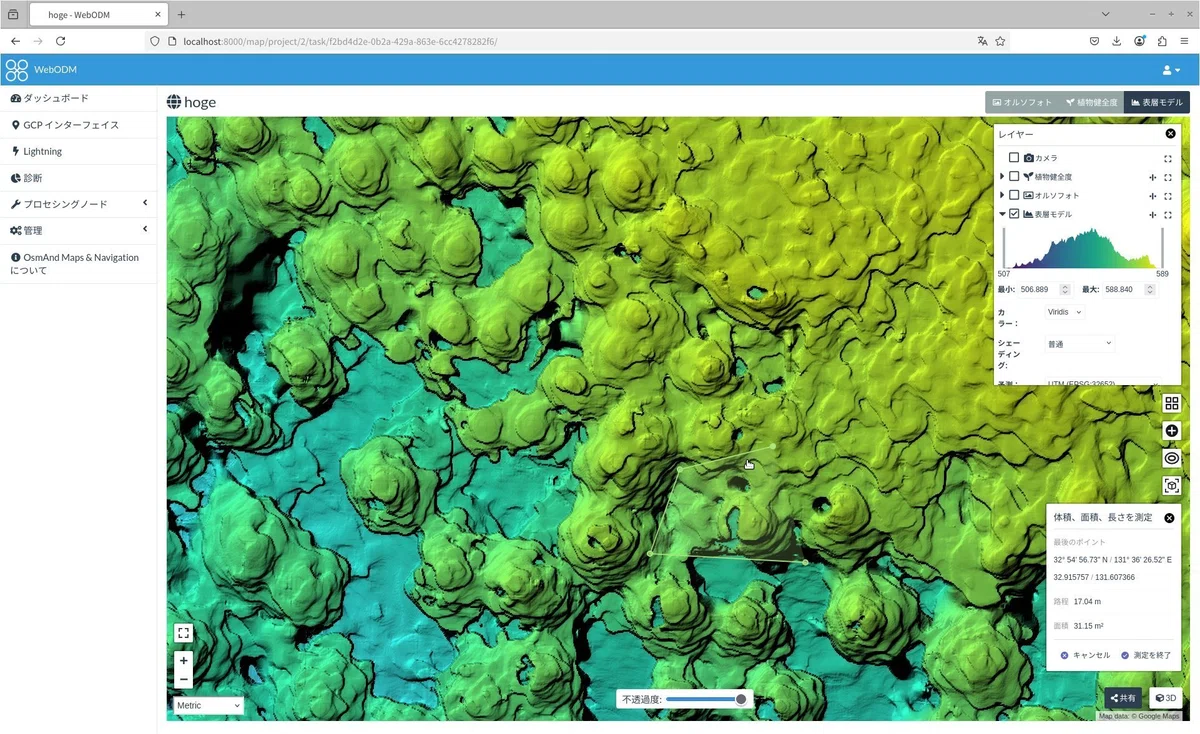
Task: Close the 体積、面積、長さを測定 panel
Action: click(x=1169, y=518)
